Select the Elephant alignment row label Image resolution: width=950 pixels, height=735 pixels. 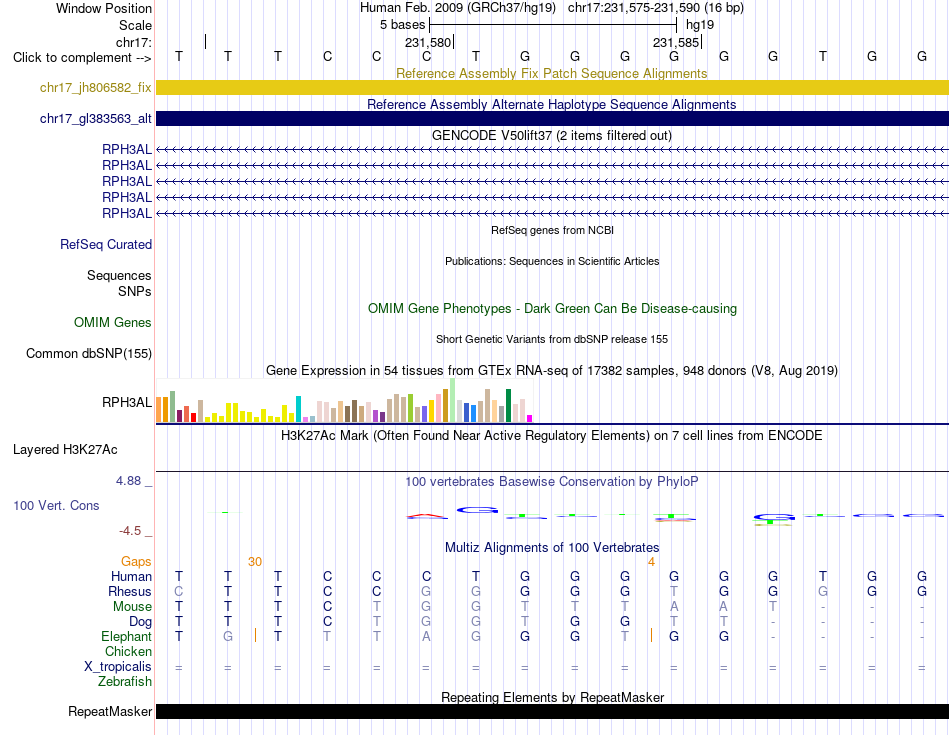126,637
